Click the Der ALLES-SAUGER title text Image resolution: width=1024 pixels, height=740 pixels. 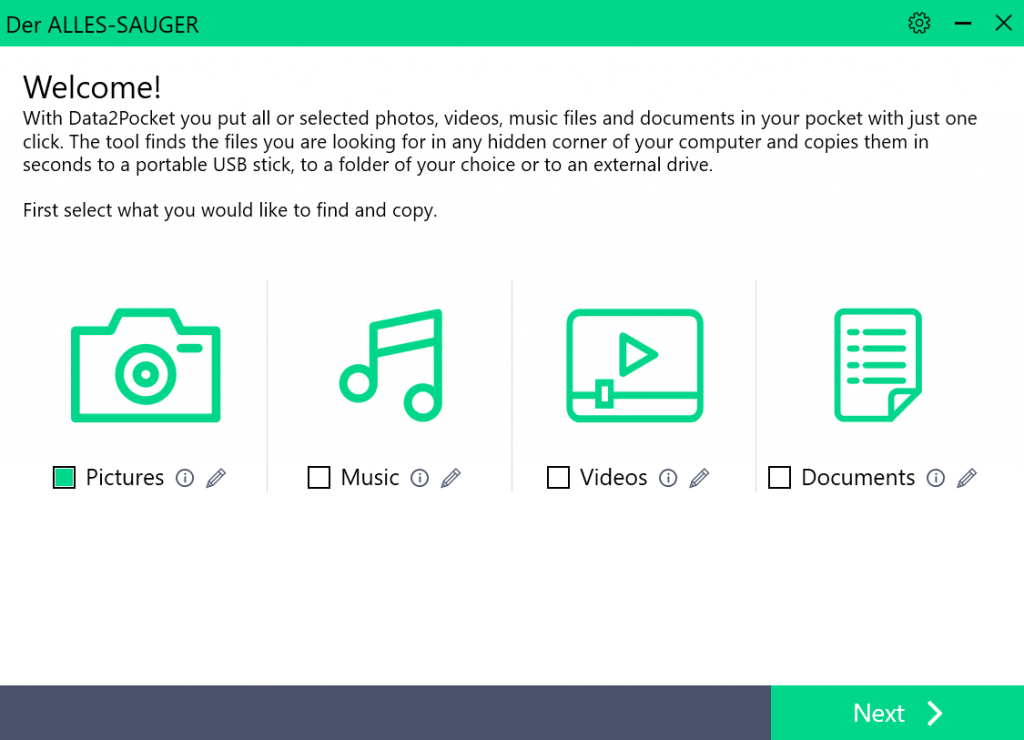(x=102, y=25)
